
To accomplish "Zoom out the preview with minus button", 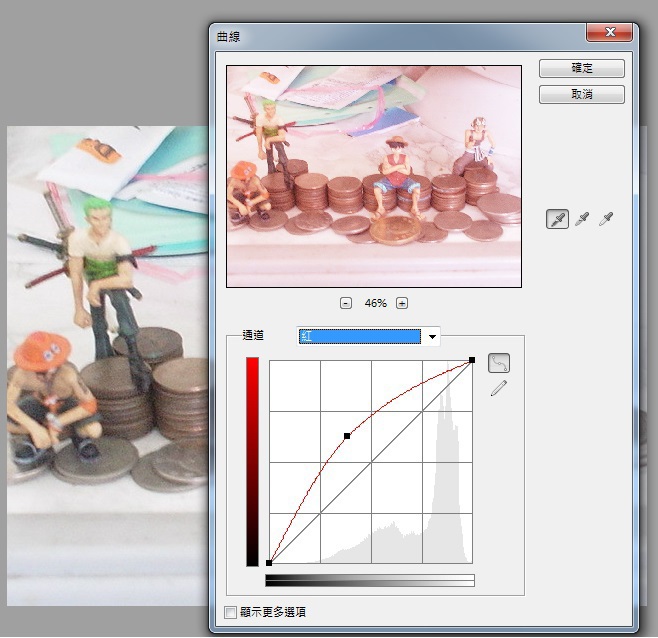I will 346,303.
